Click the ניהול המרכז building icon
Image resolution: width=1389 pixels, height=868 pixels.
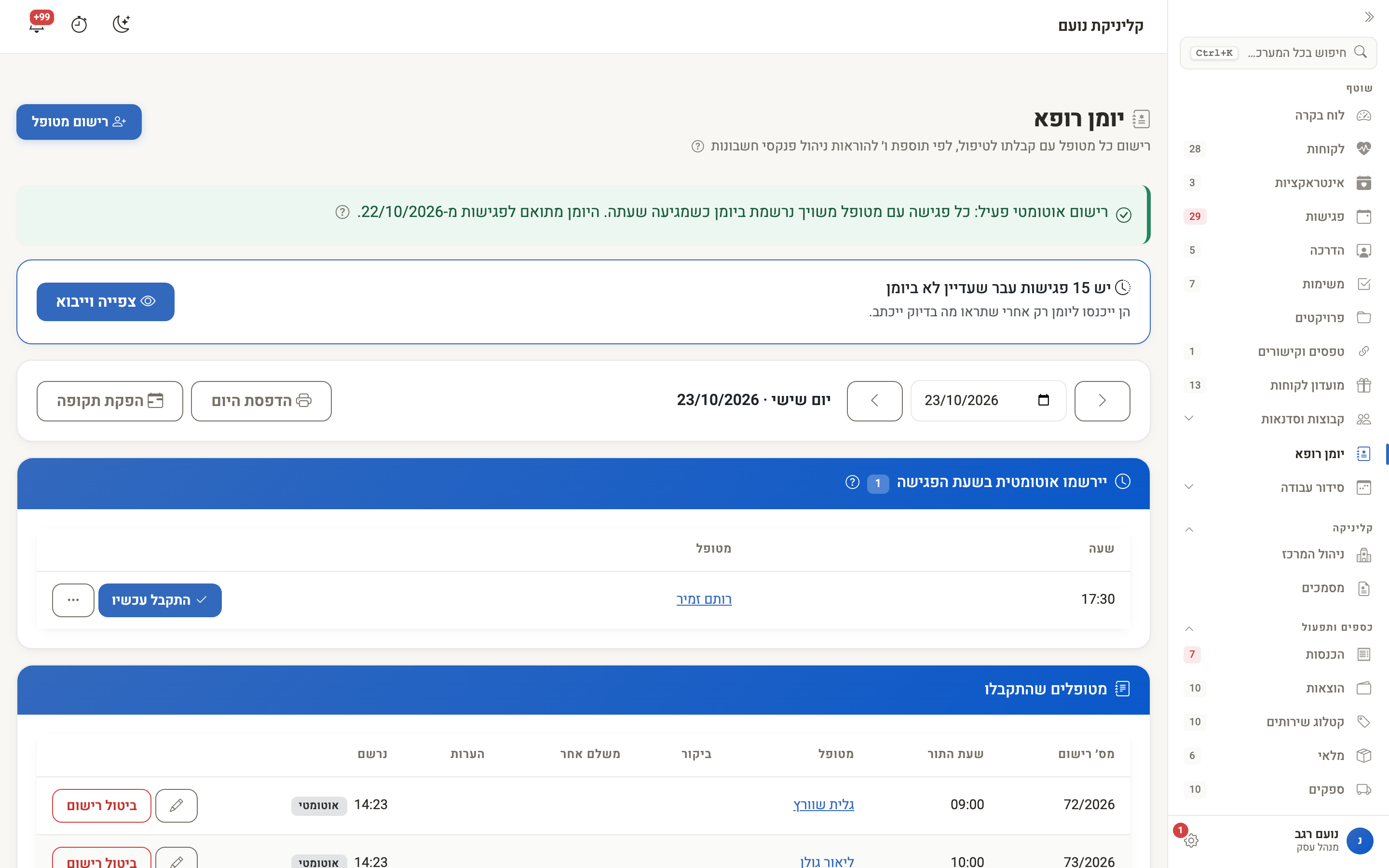[x=1364, y=555]
